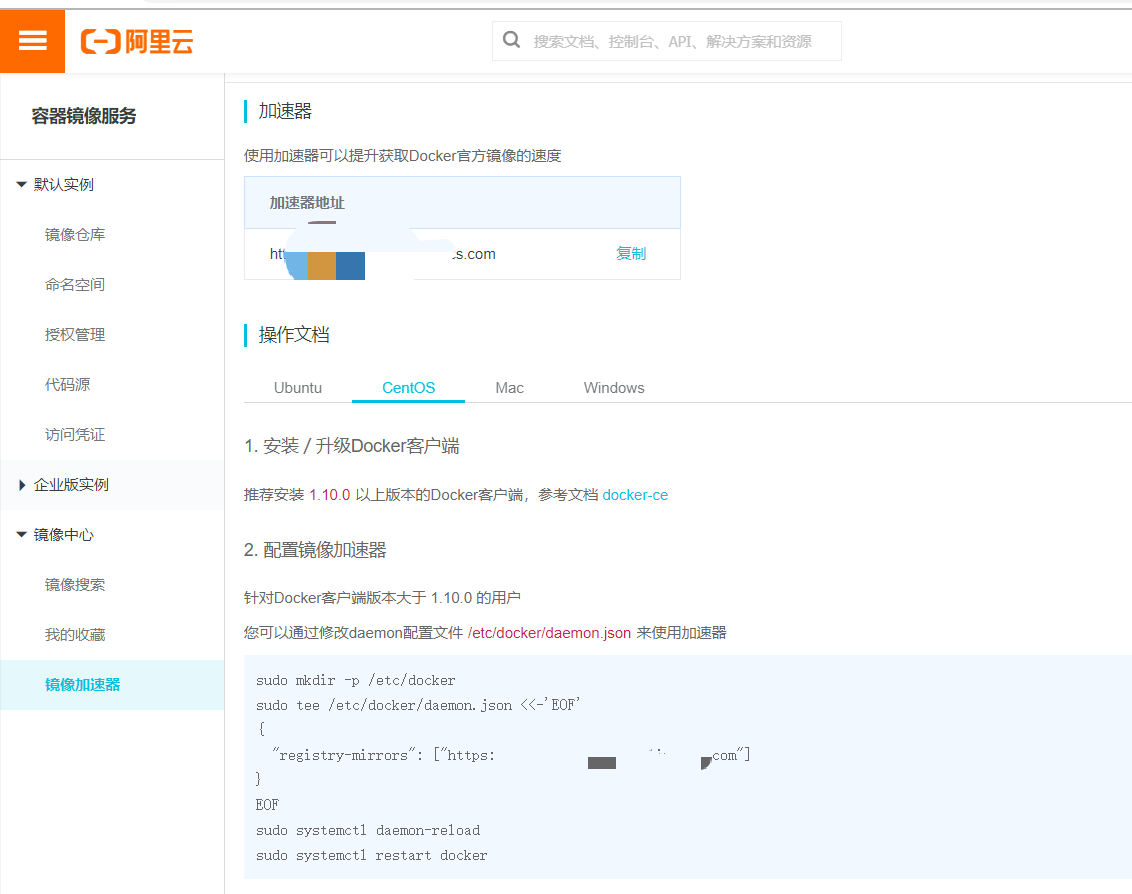Switch to the CentOS tab

point(409,388)
